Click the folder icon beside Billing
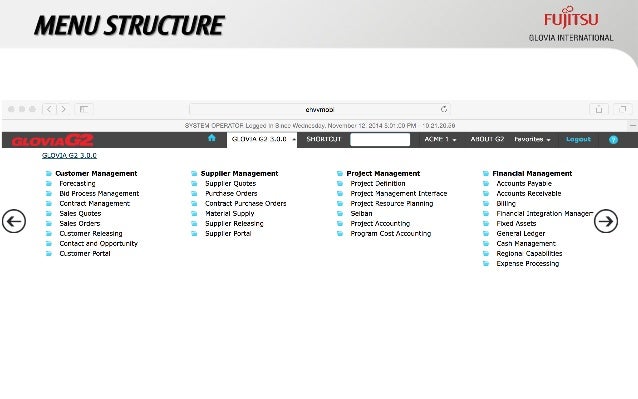 point(485,203)
